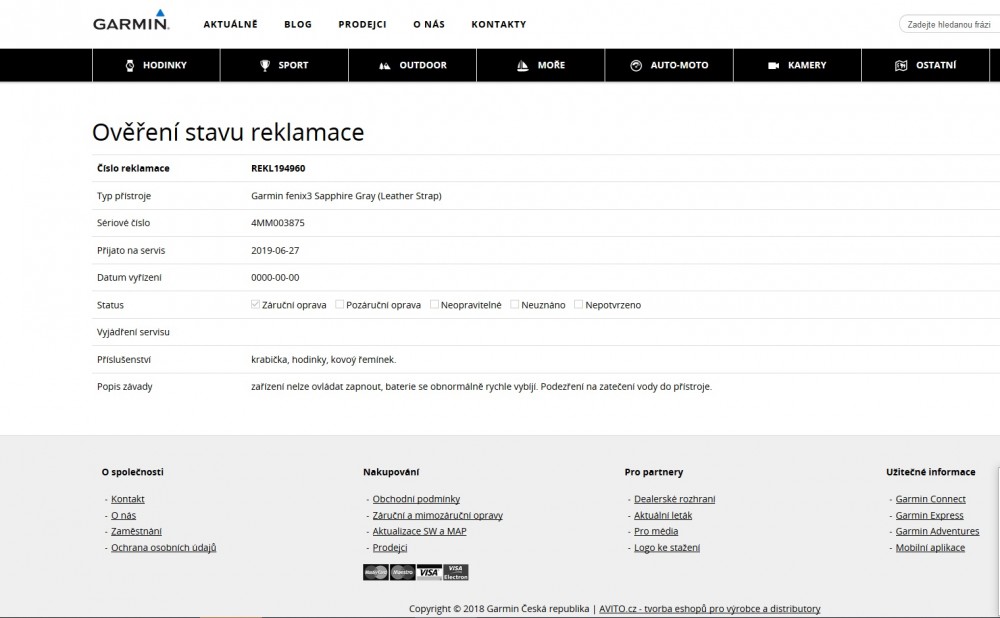The height and width of the screenshot is (618, 1000).
Task: Click the MasterCard payment icon
Action: tap(376, 573)
